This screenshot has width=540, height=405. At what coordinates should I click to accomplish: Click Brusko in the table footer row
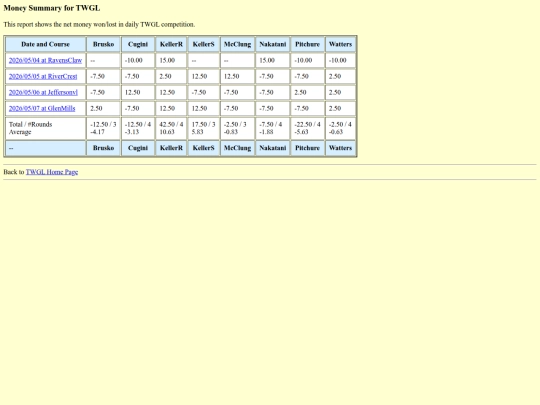pyautogui.click(x=103, y=148)
